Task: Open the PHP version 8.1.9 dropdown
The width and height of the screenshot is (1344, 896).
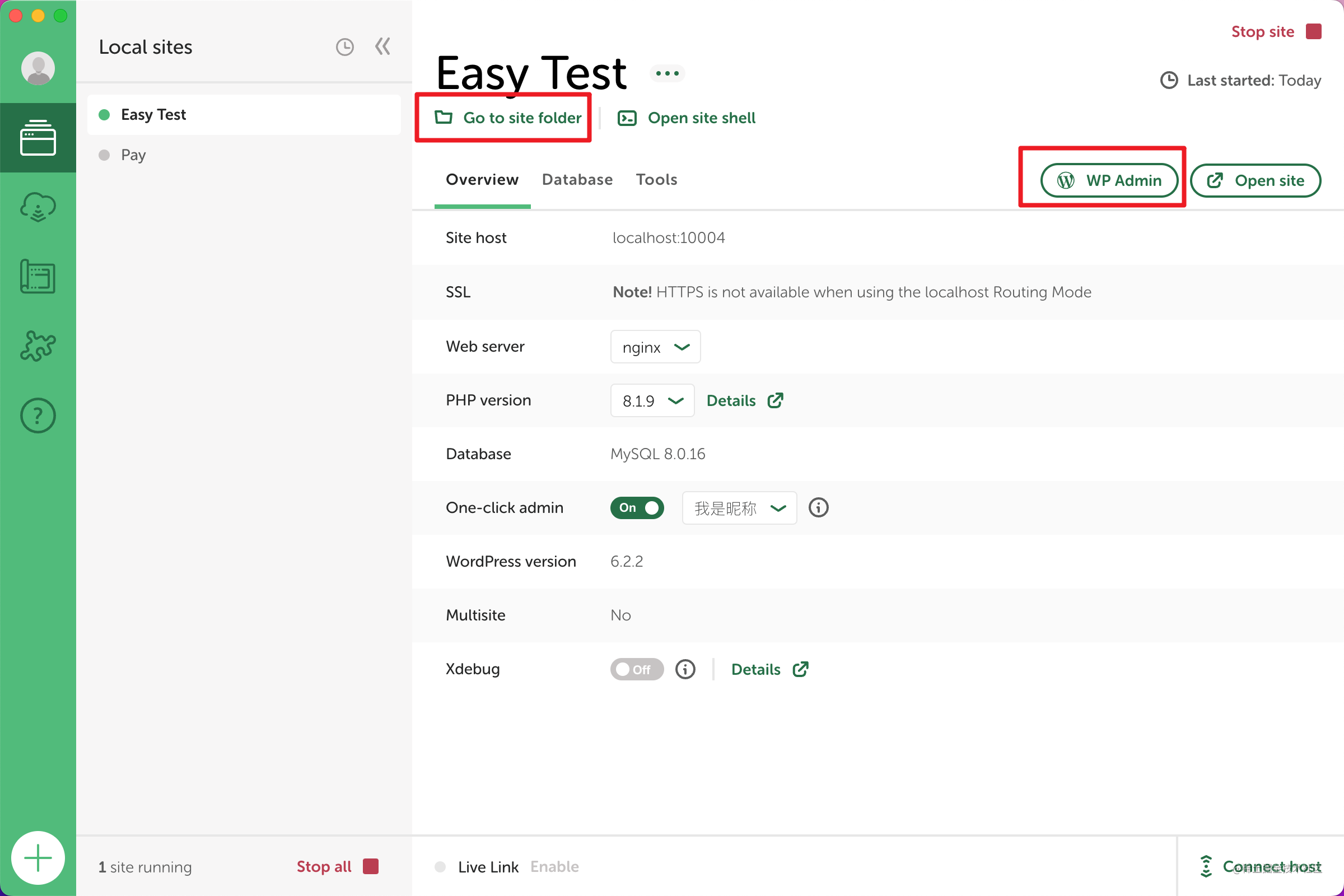Action: (652, 400)
